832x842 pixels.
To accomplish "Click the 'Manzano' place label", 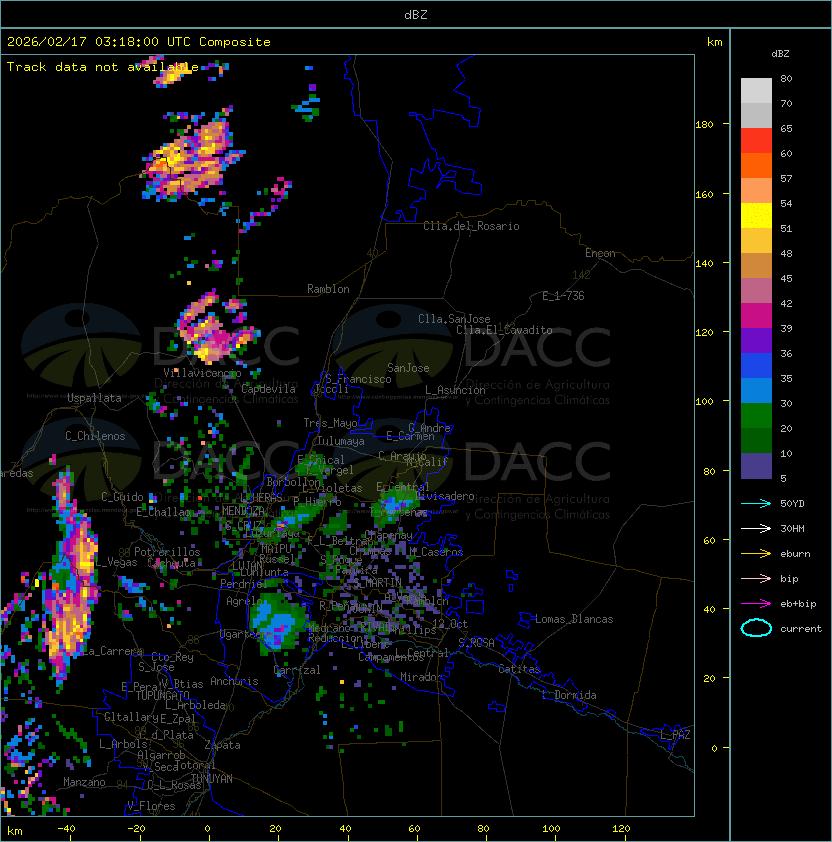I will tap(84, 782).
